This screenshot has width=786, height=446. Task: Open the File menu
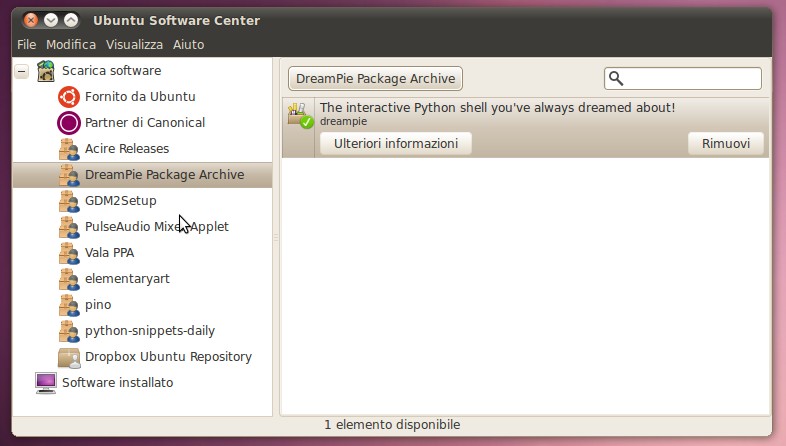point(26,45)
